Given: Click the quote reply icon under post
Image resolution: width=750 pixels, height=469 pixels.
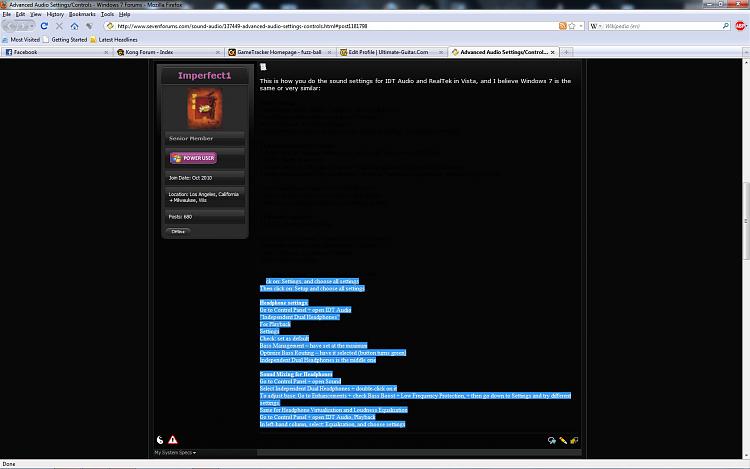Looking at the screenshot, I should pyautogui.click(x=552, y=440).
